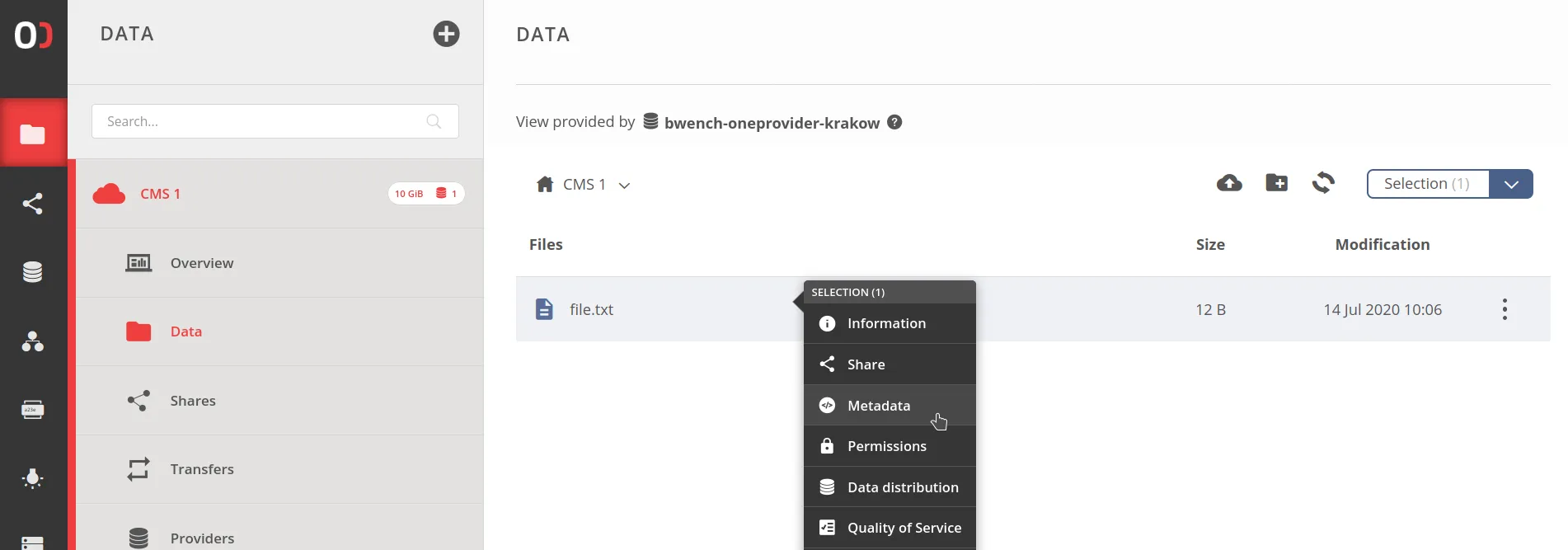Select Permissions in the context menu
Screen dimensions: 1568x550
click(x=887, y=445)
